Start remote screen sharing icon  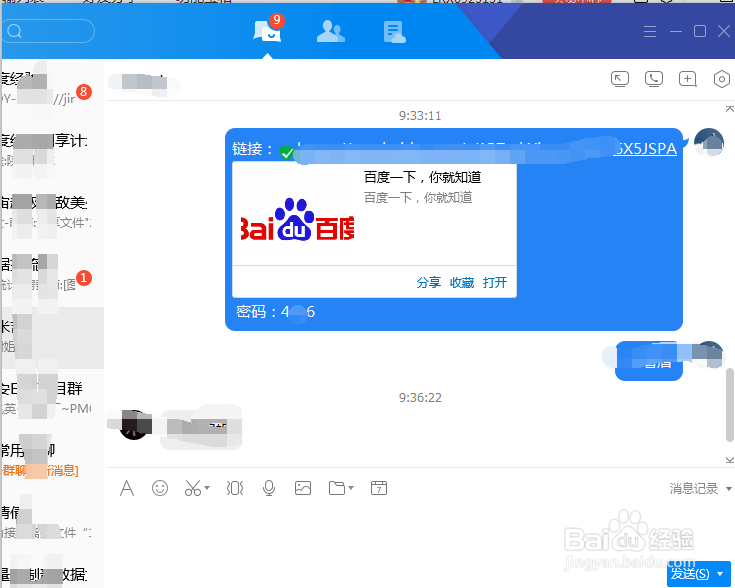tap(620, 79)
